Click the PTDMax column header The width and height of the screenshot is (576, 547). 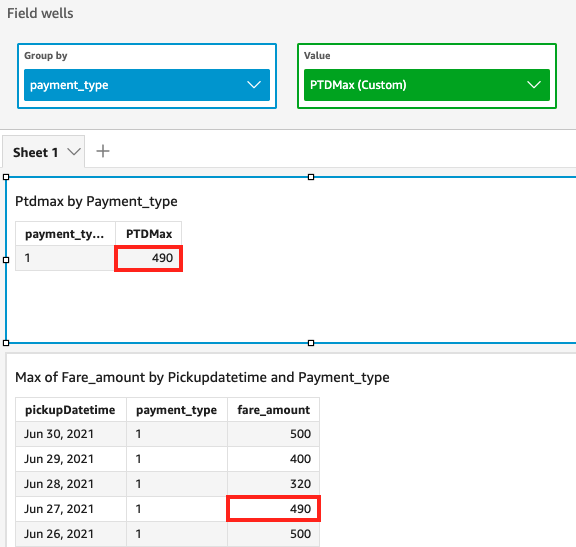coord(148,234)
